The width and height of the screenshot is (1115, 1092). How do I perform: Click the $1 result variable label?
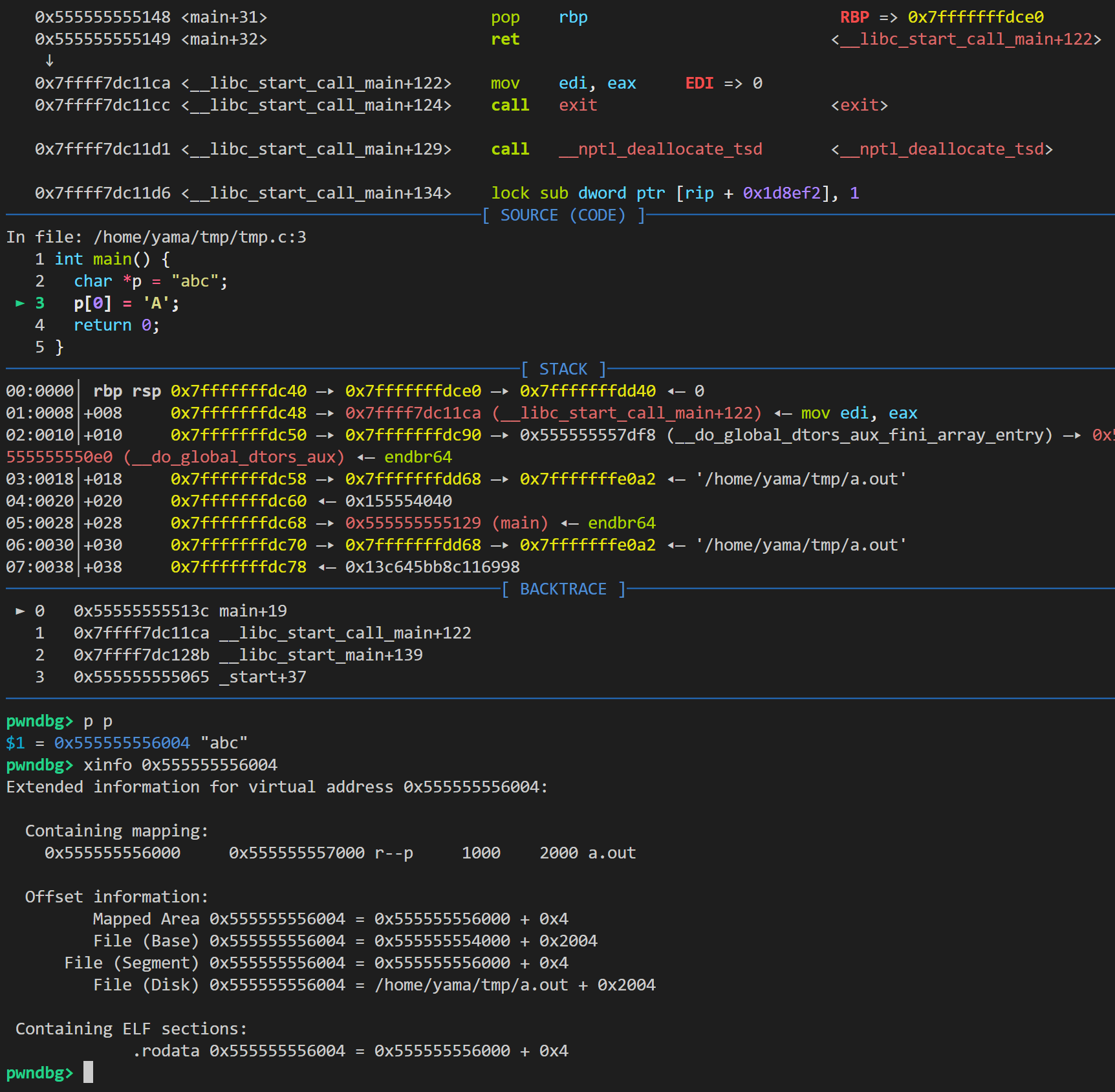[15, 743]
